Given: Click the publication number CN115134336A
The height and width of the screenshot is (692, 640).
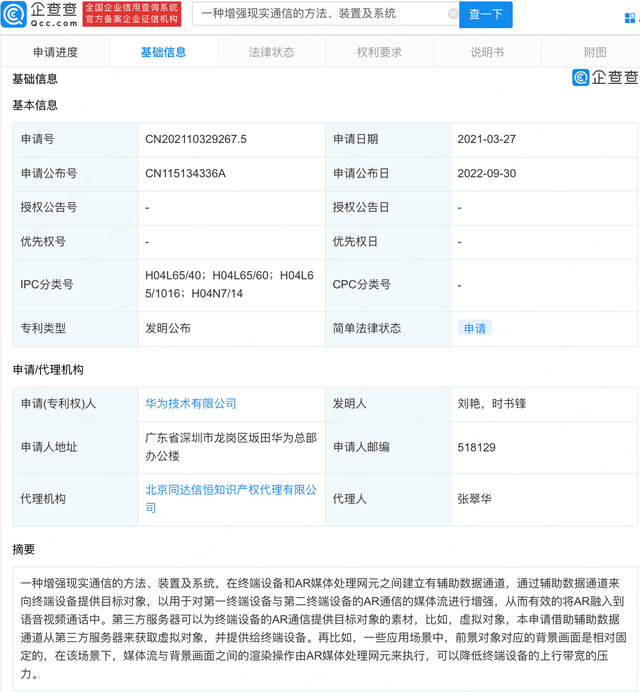Looking at the screenshot, I should coord(186,174).
